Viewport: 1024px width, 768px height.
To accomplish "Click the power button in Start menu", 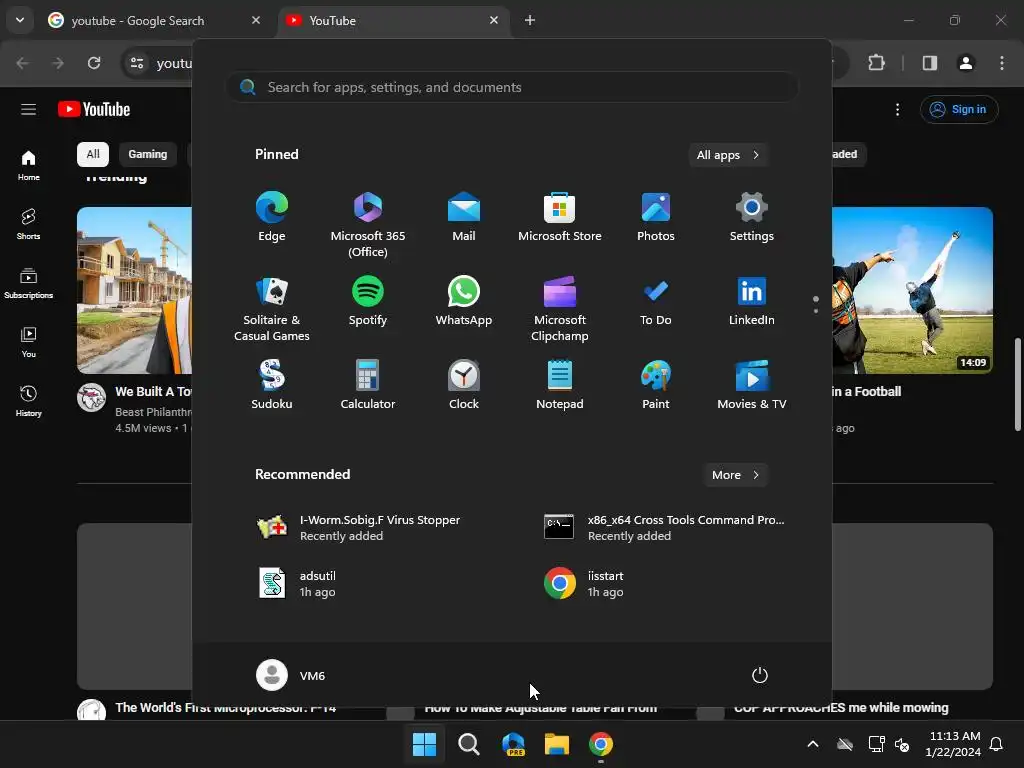I will coord(760,675).
